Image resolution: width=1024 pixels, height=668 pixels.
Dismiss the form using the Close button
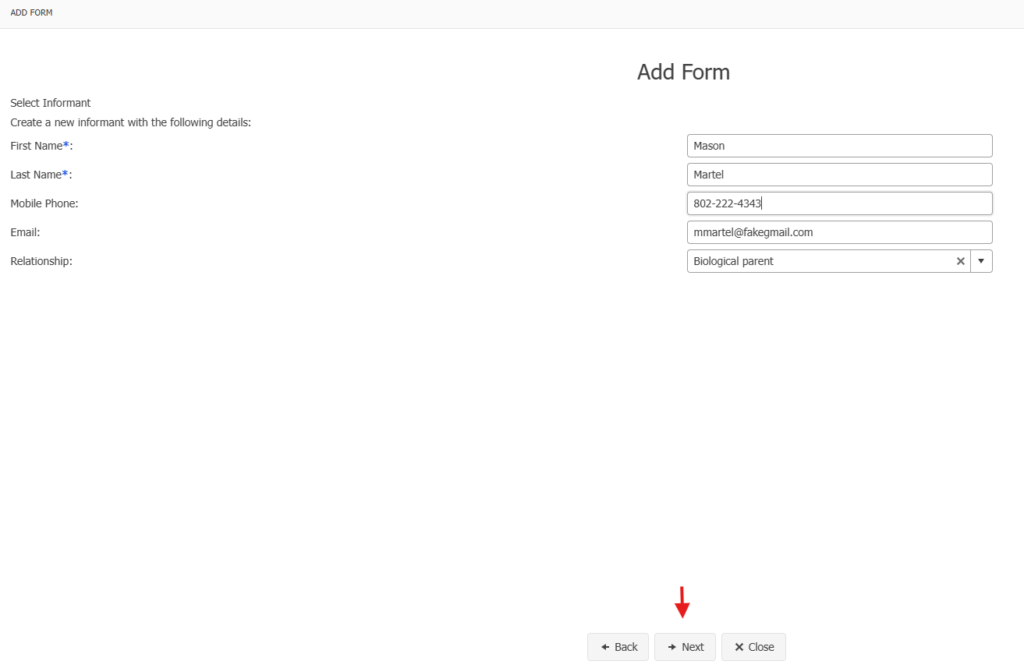click(x=754, y=647)
